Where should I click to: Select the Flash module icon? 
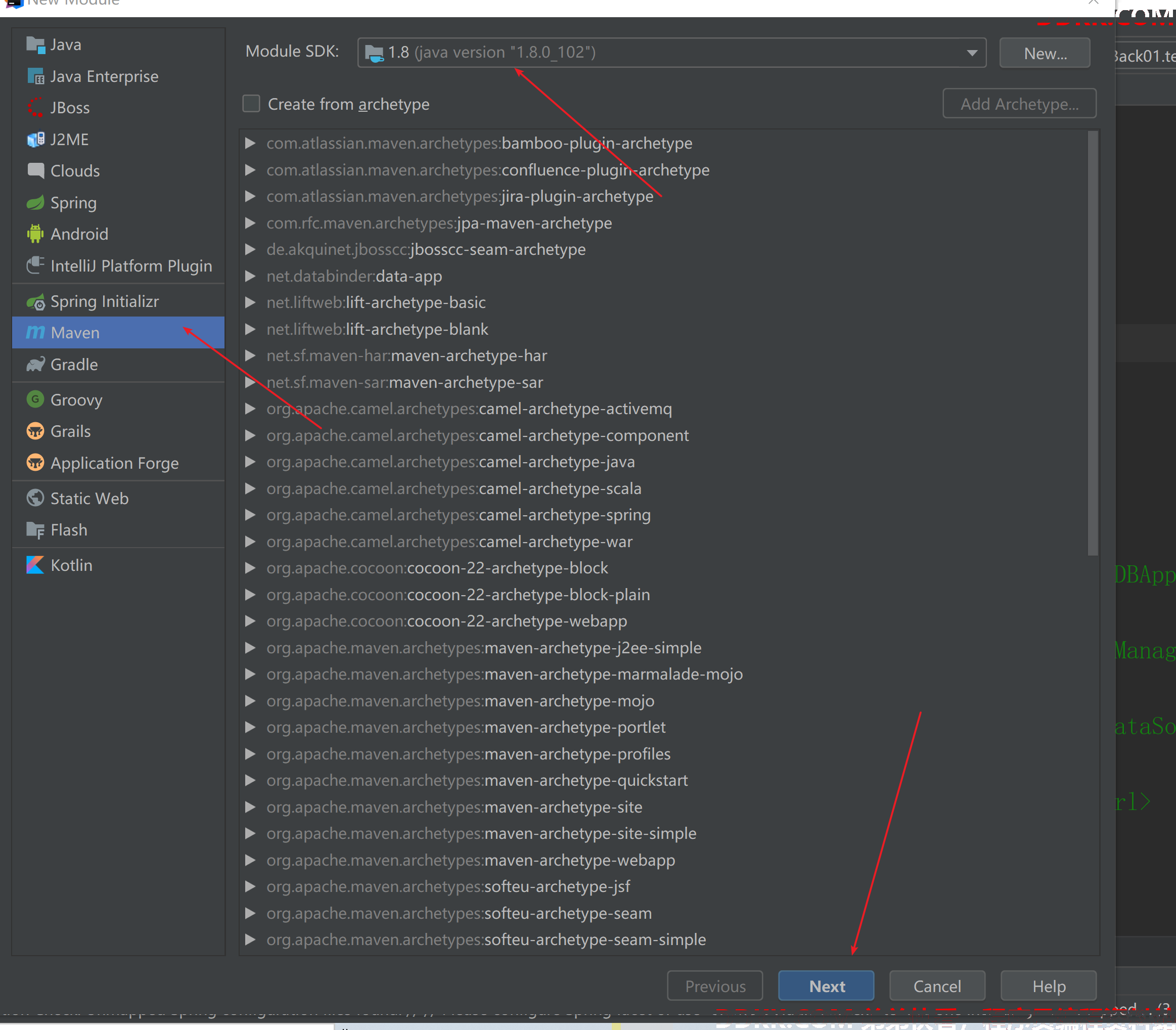(35, 530)
